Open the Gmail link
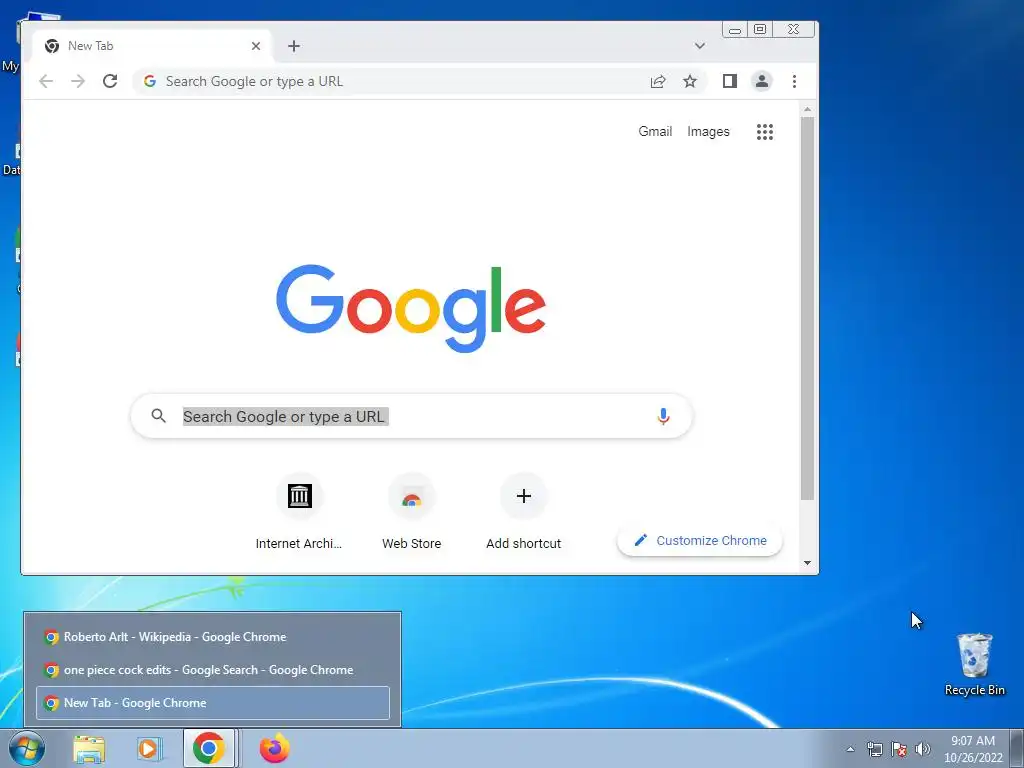 click(x=655, y=131)
